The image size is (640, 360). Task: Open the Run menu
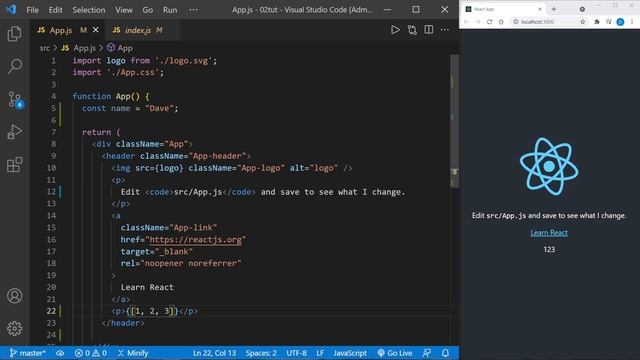[x=170, y=10]
